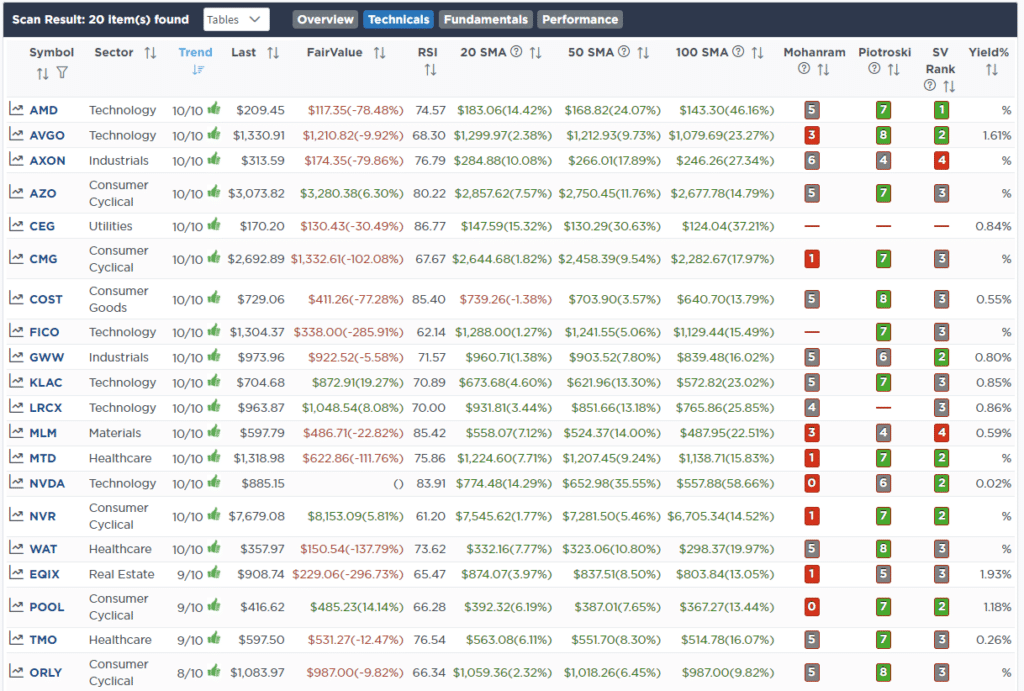Open the AMD symbol link

(x=44, y=110)
